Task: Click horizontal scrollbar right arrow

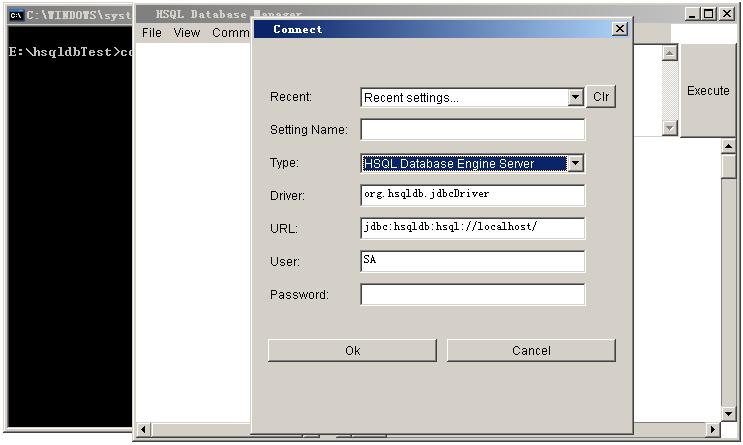Action: pos(712,430)
